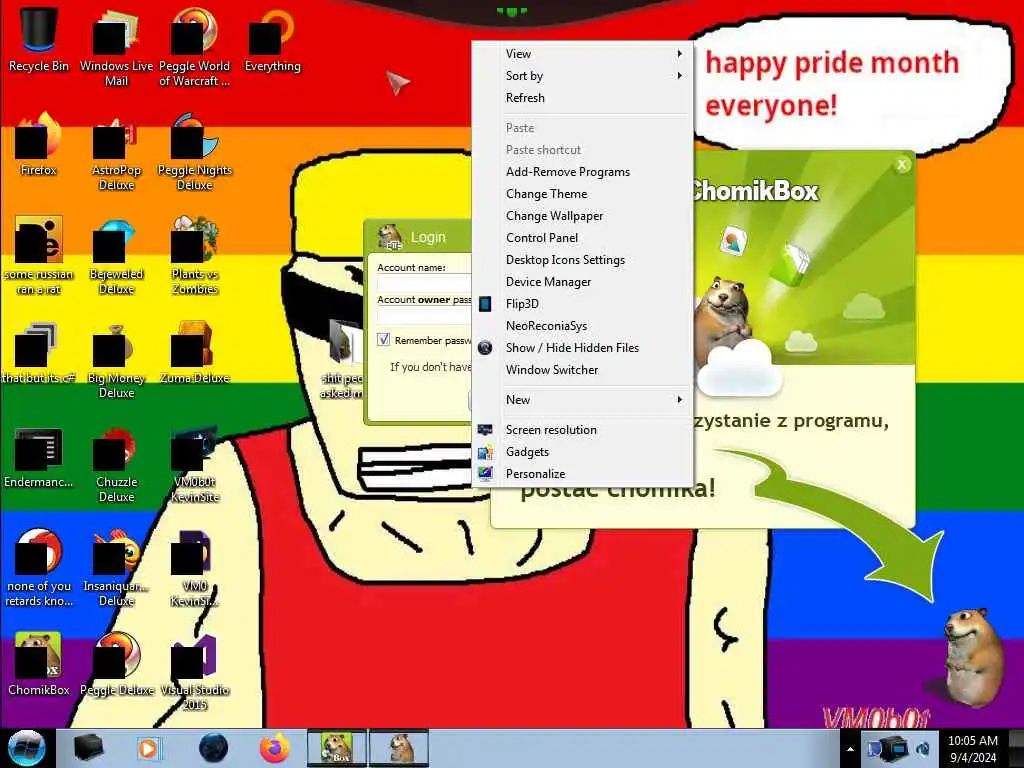The height and width of the screenshot is (768, 1024).
Task: Select Flip3D menu entry
Action: 582,304
